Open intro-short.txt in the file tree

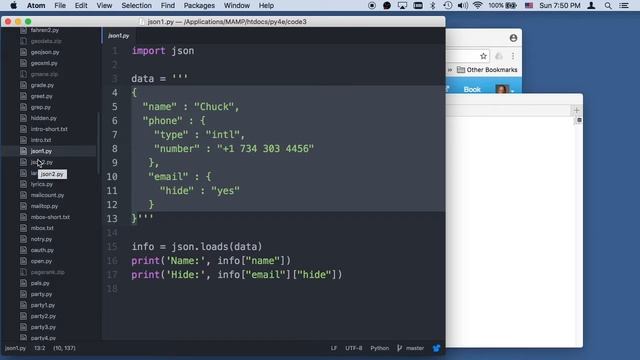click(49, 129)
